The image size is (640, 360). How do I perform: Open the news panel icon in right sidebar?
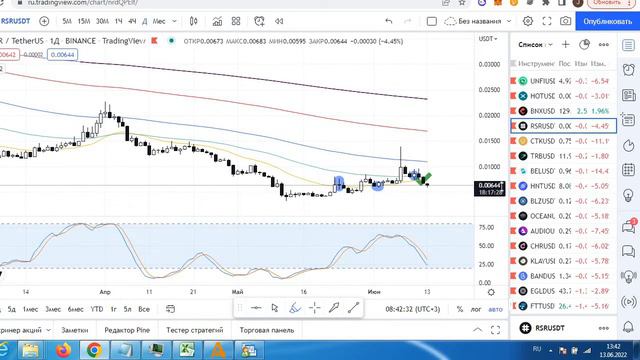coord(629,96)
